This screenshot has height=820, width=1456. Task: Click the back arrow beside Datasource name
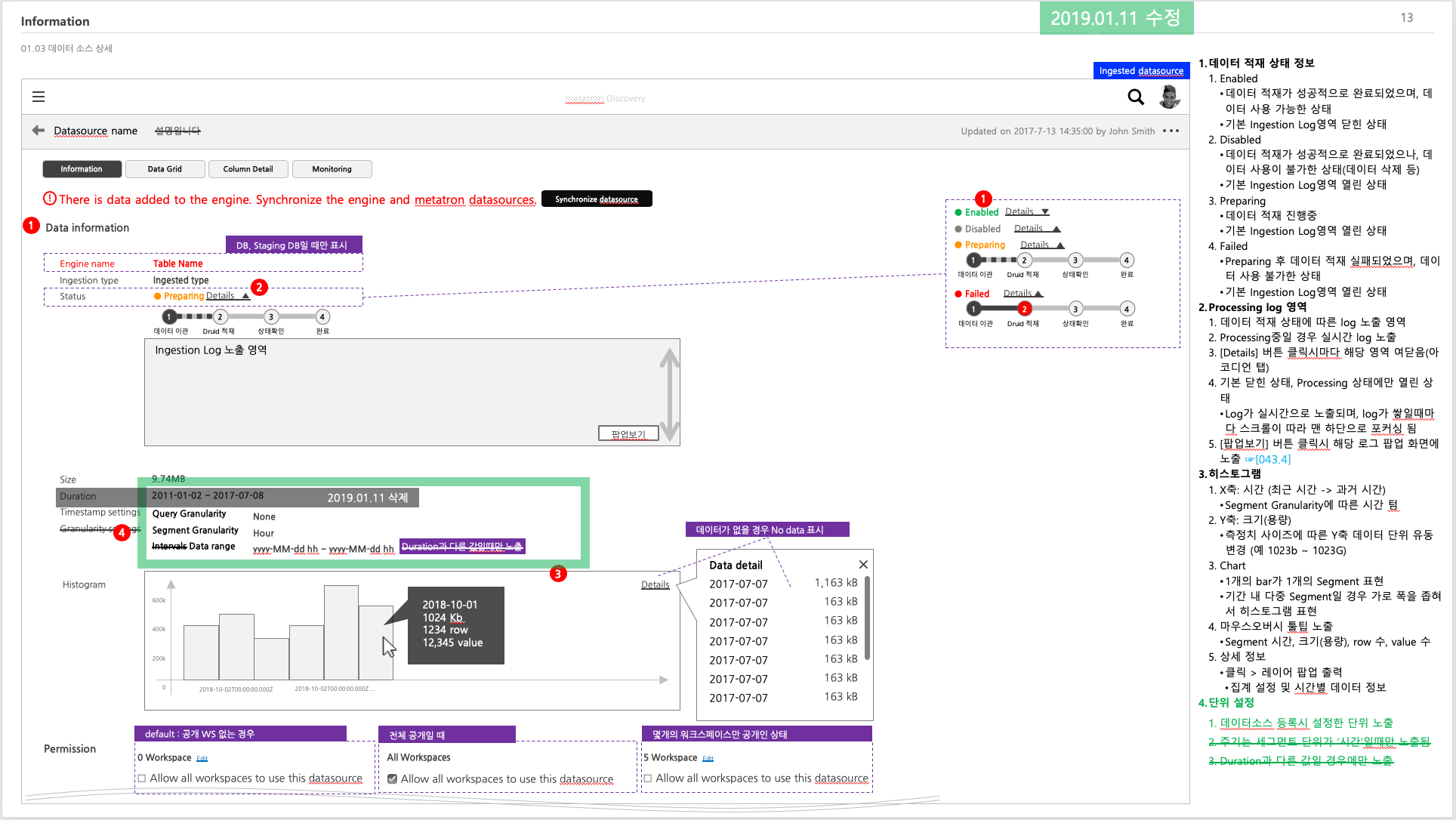point(38,131)
